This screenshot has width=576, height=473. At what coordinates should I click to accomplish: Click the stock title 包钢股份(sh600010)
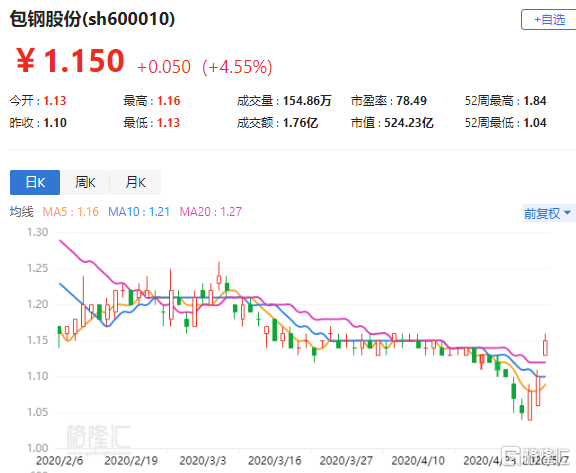pyautogui.click(x=92, y=19)
